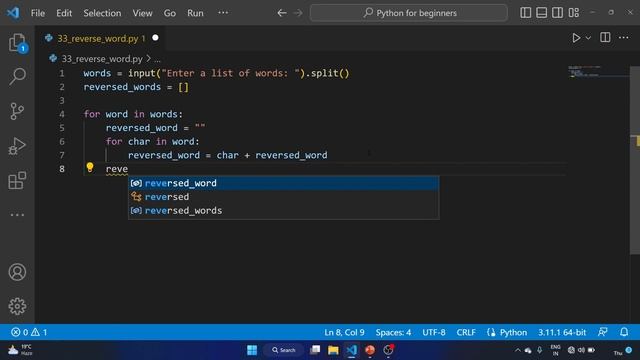Screen dimensions: 640x360
Task: Open the editor More Actions ellipsis
Action: [624, 38]
